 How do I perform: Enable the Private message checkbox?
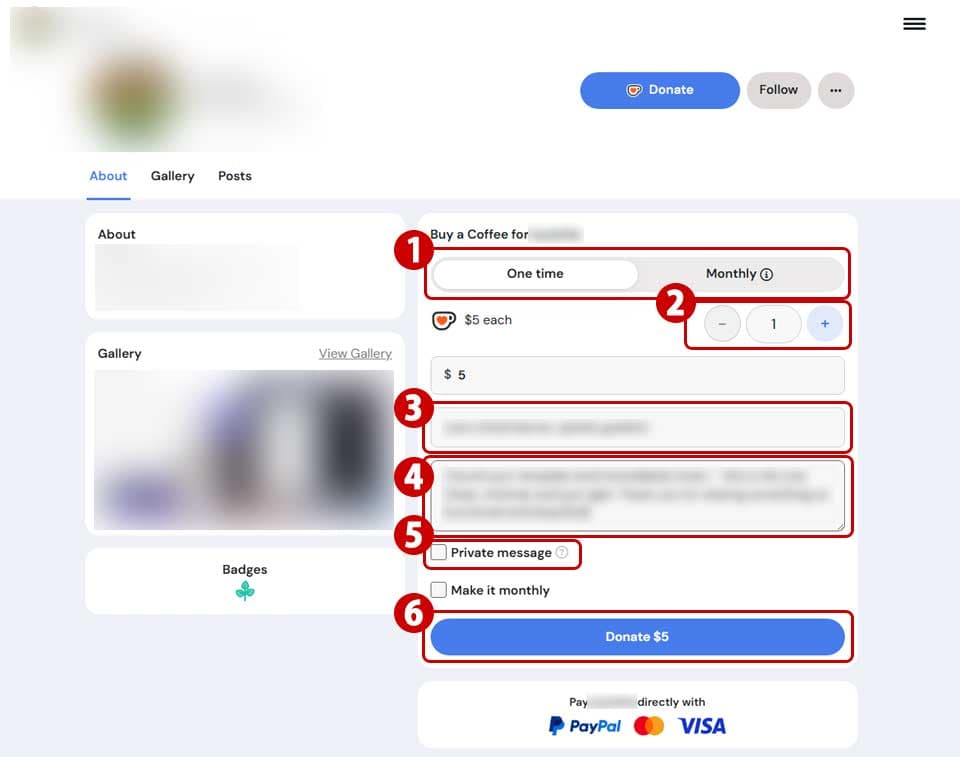point(438,552)
